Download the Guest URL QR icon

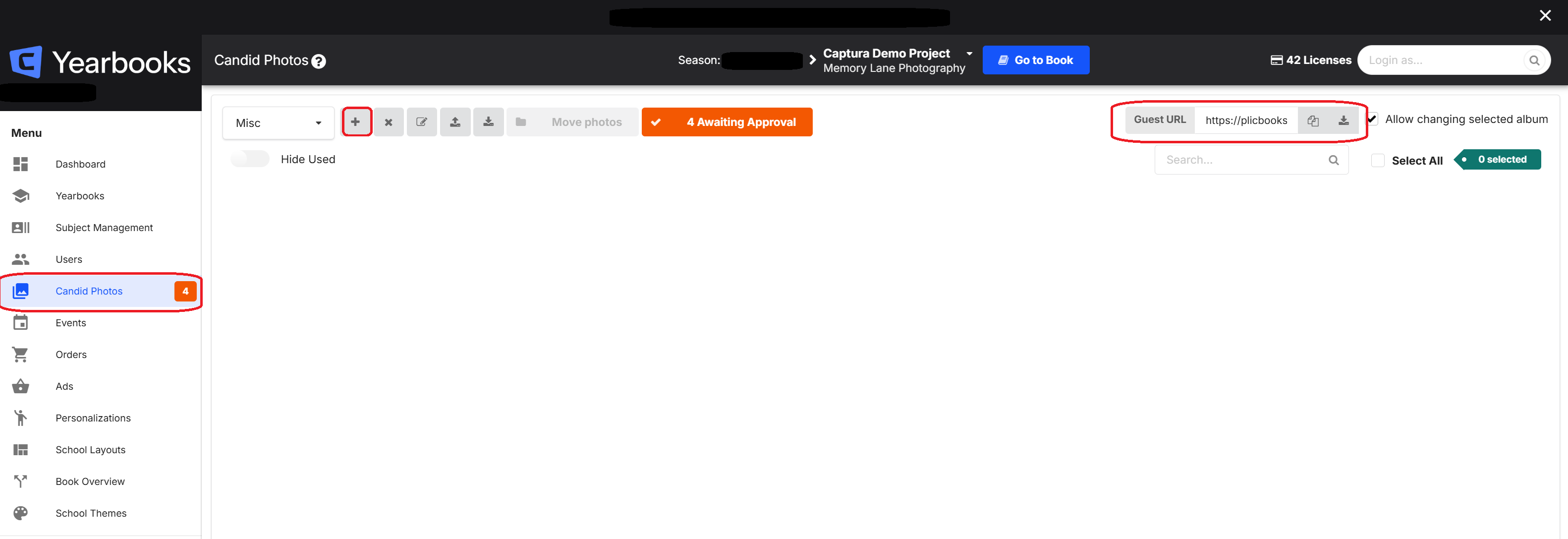click(x=1344, y=120)
